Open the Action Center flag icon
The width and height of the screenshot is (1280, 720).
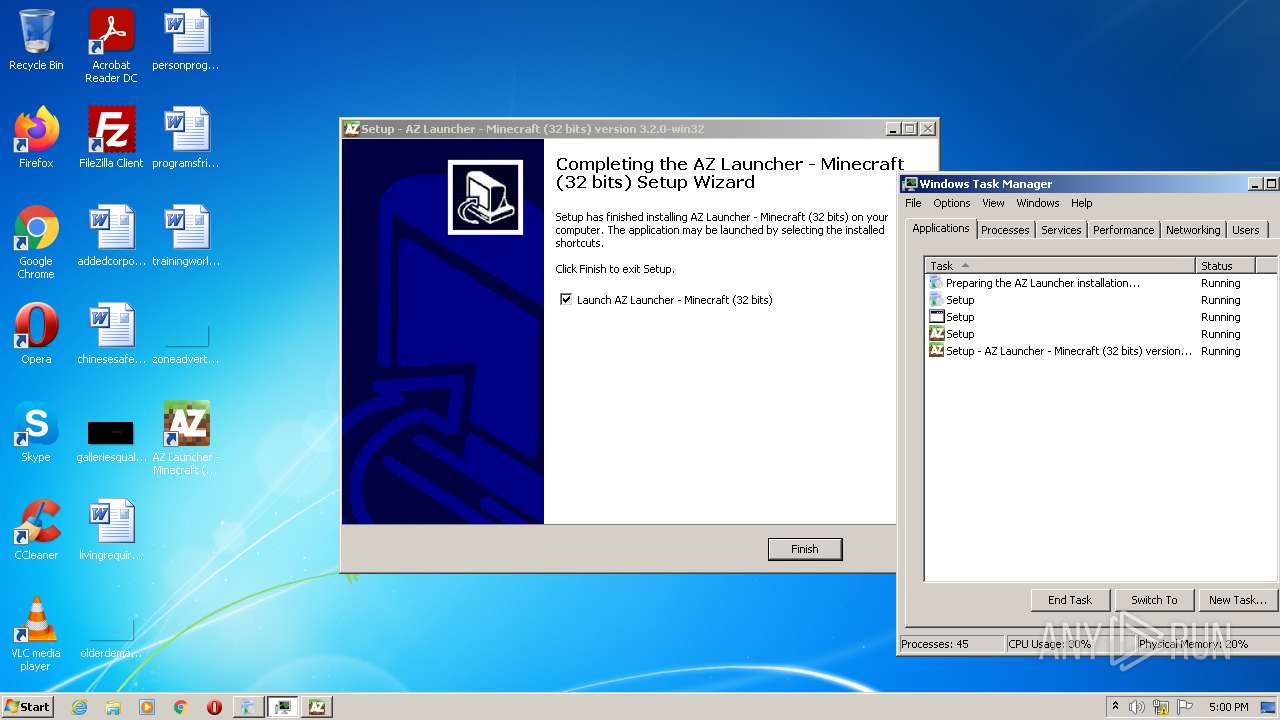1185,707
